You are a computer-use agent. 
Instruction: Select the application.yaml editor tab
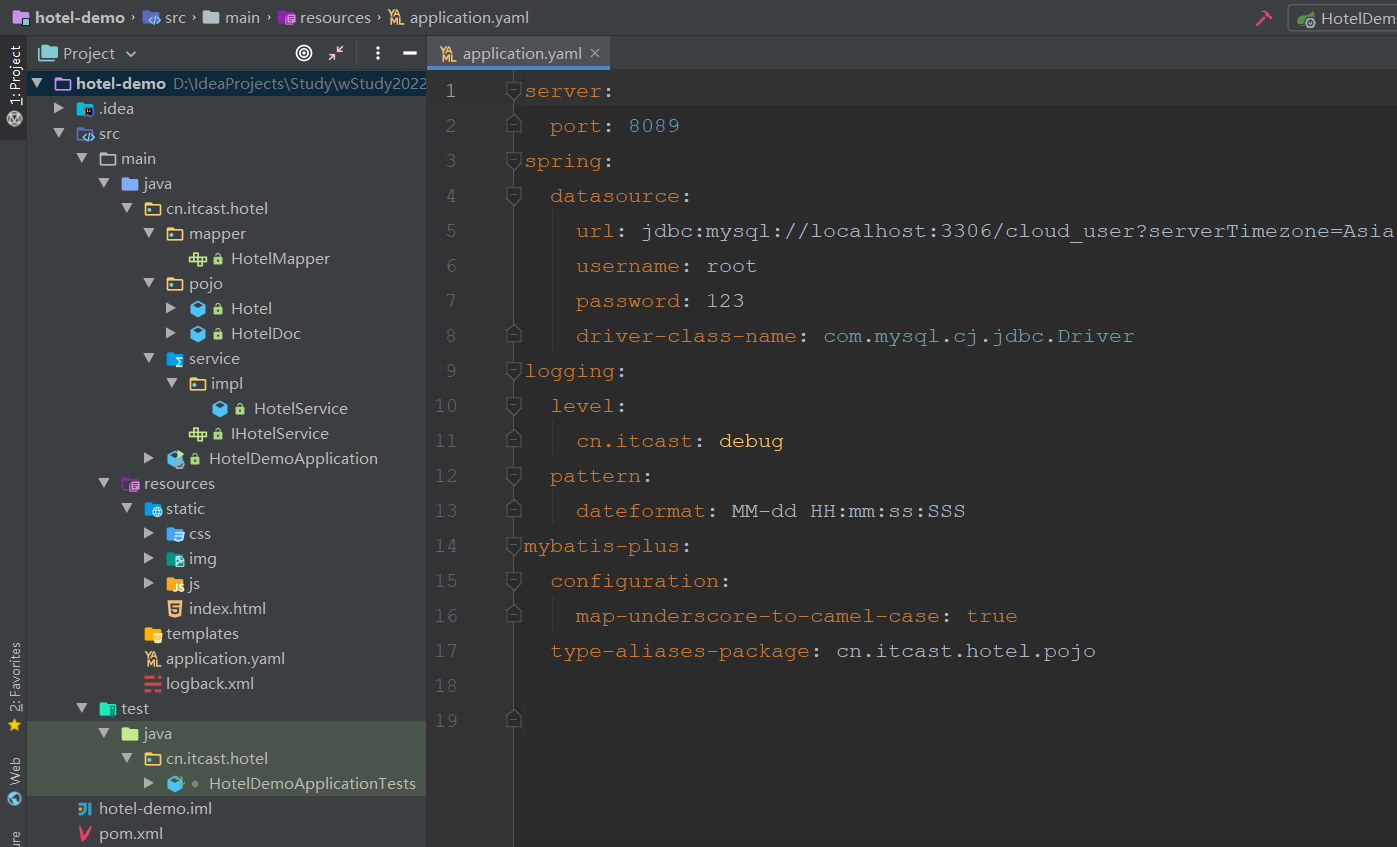519,53
